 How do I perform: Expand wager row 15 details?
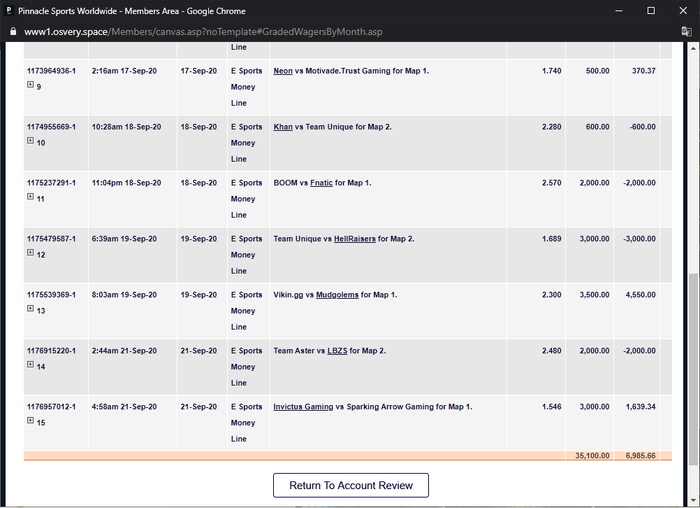click(30, 421)
